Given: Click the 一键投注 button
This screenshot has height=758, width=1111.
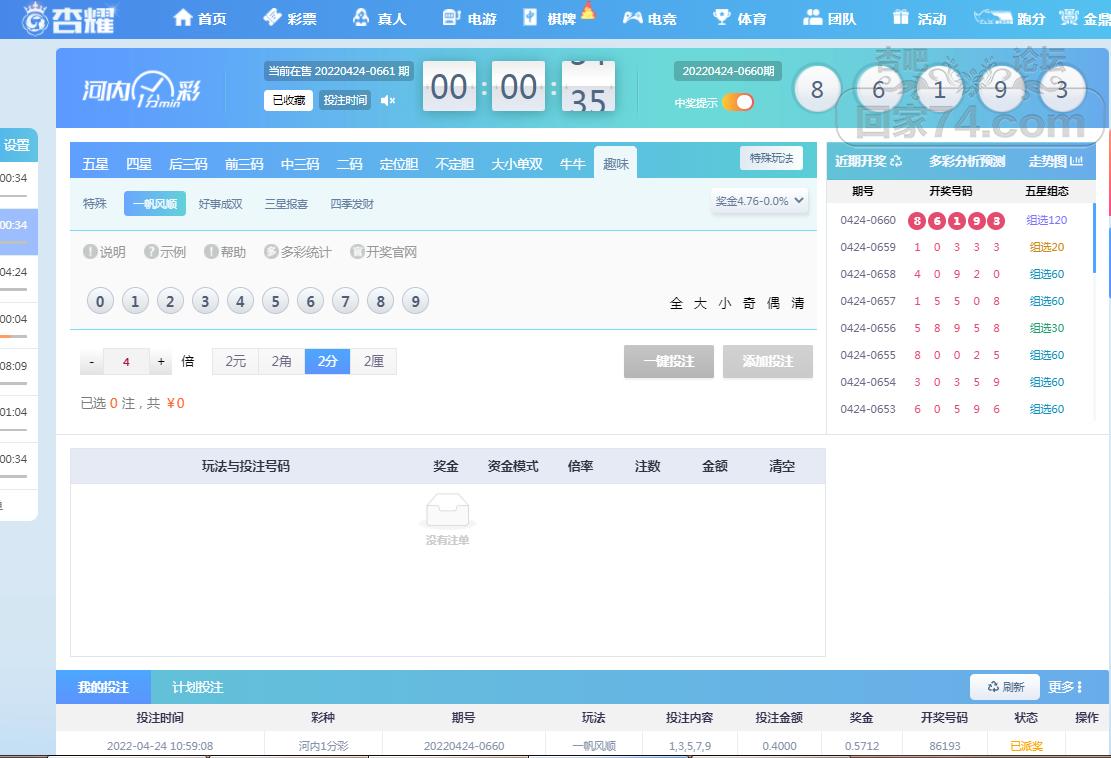Looking at the screenshot, I should point(669,361).
